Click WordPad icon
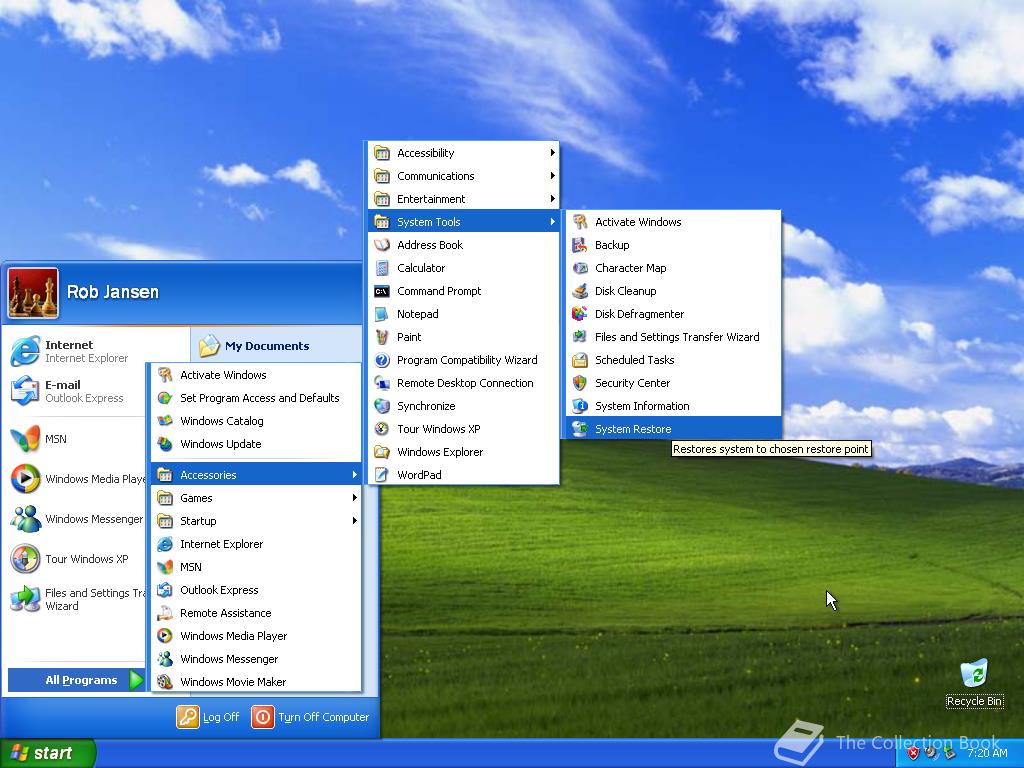 coord(382,475)
